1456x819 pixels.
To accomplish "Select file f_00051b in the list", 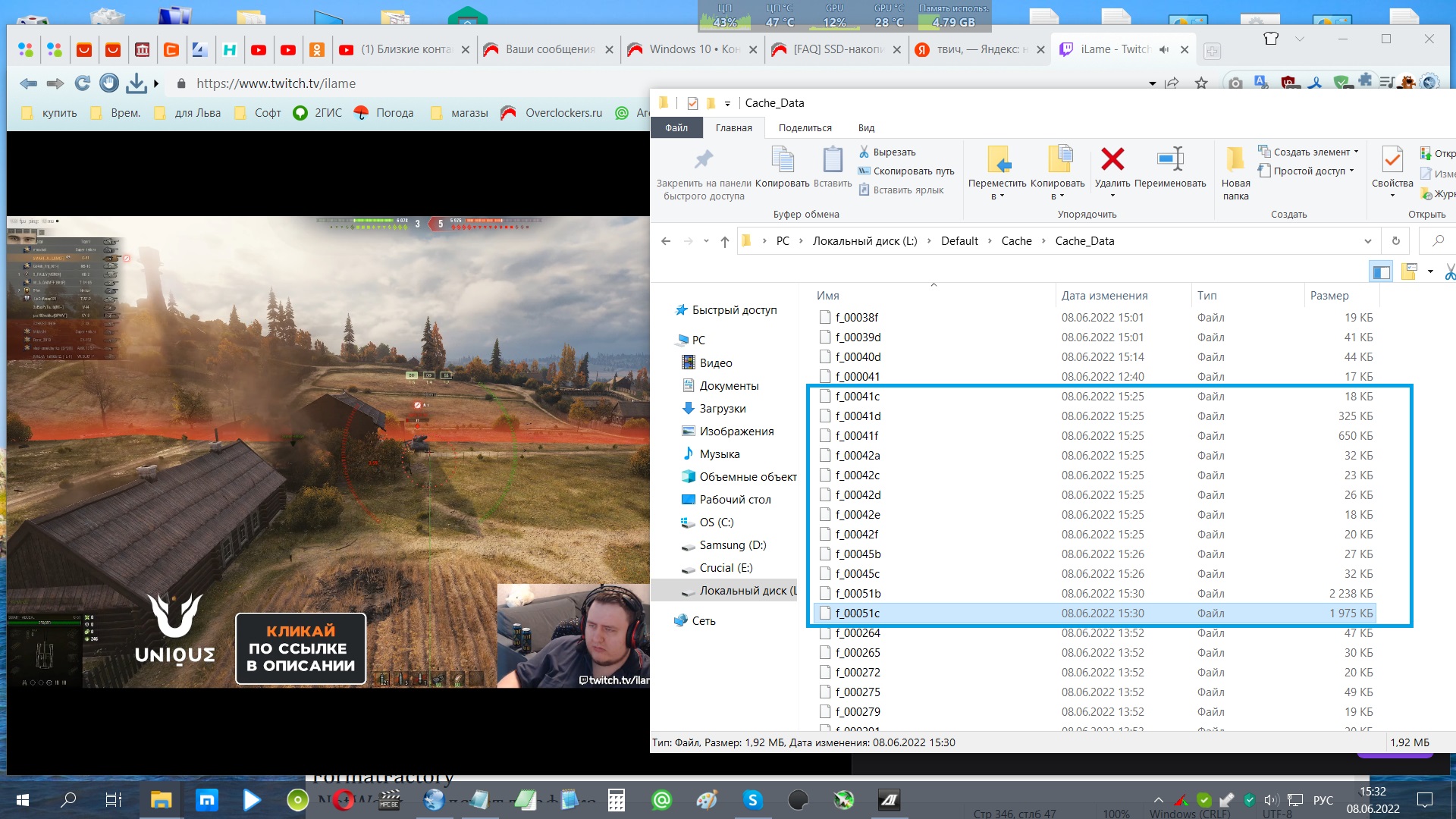I will pos(858,594).
